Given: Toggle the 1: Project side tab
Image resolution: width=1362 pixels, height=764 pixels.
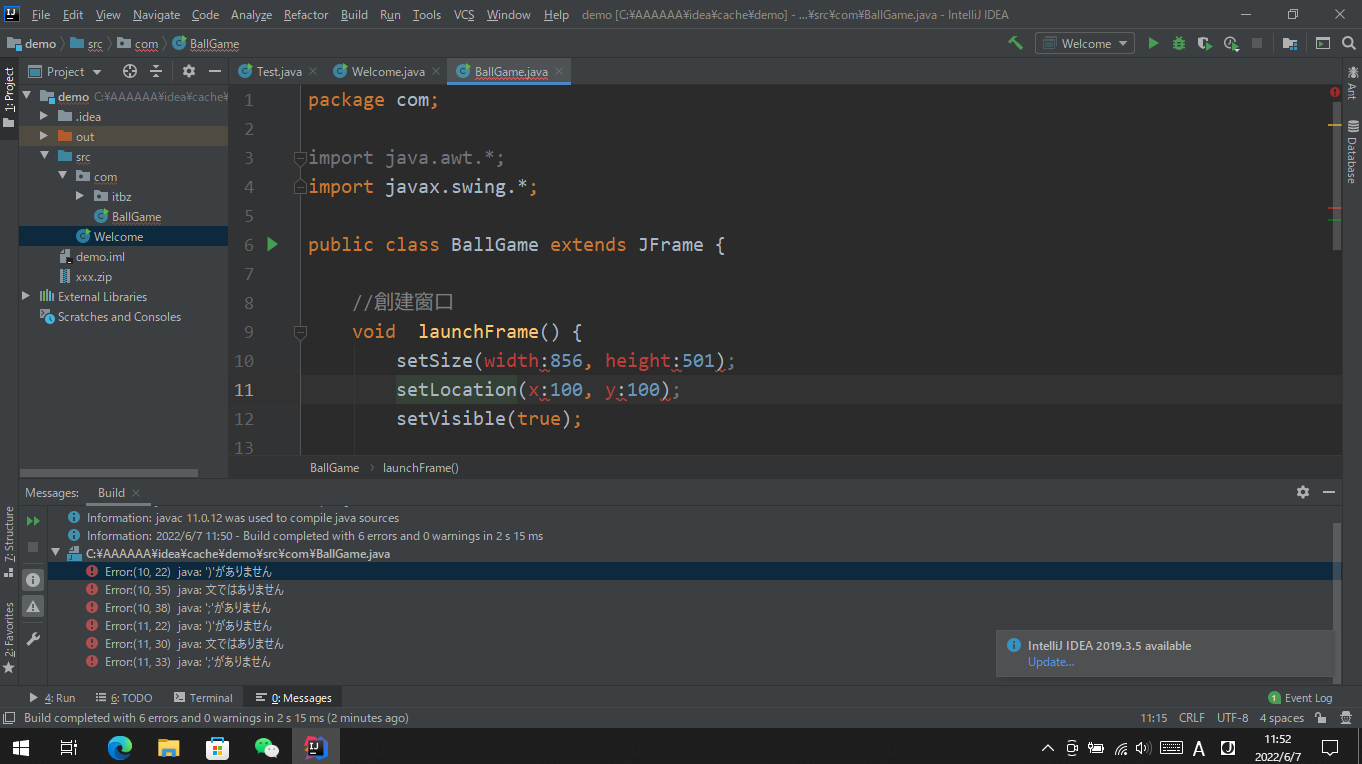Looking at the screenshot, I should [x=9, y=97].
